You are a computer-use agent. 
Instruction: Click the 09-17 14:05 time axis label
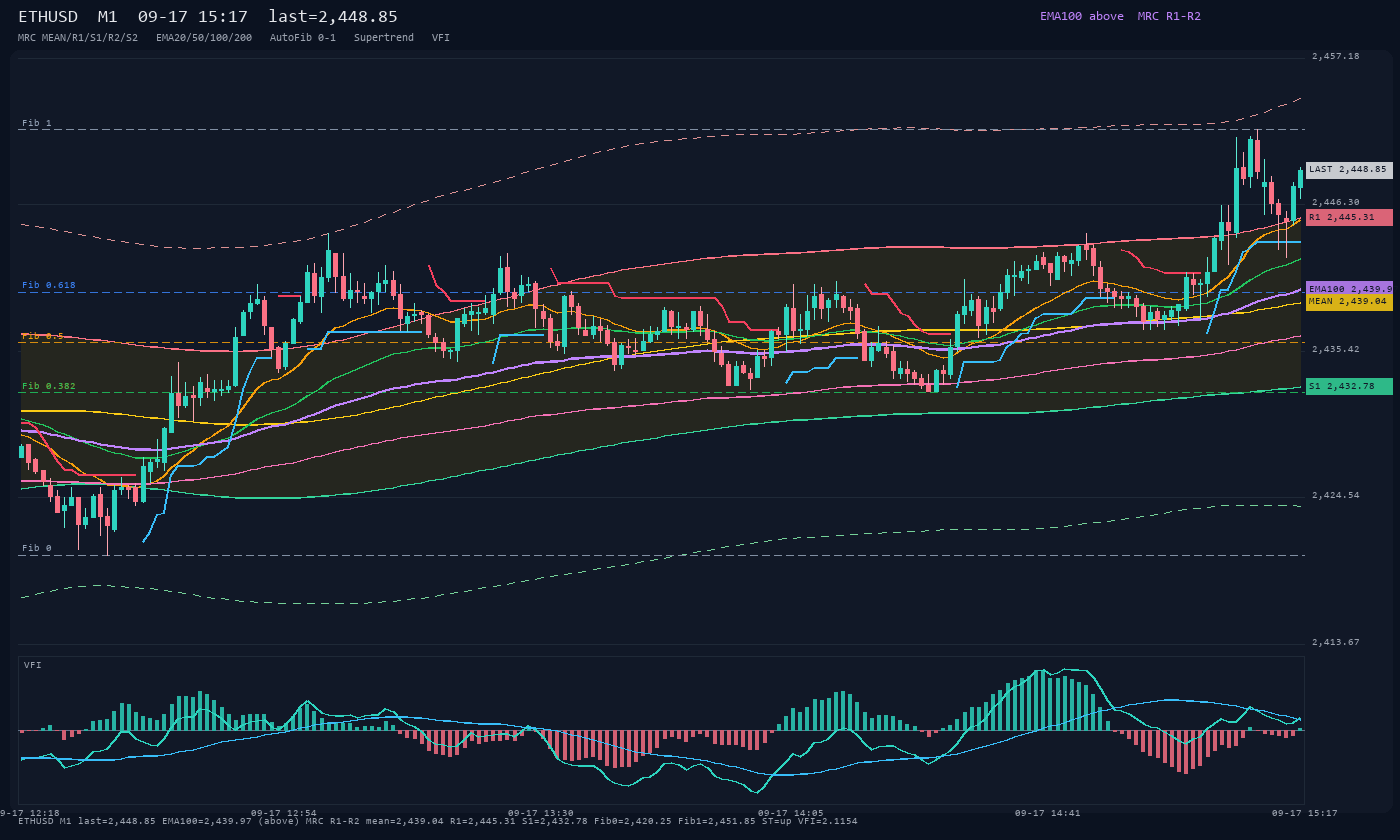point(791,813)
